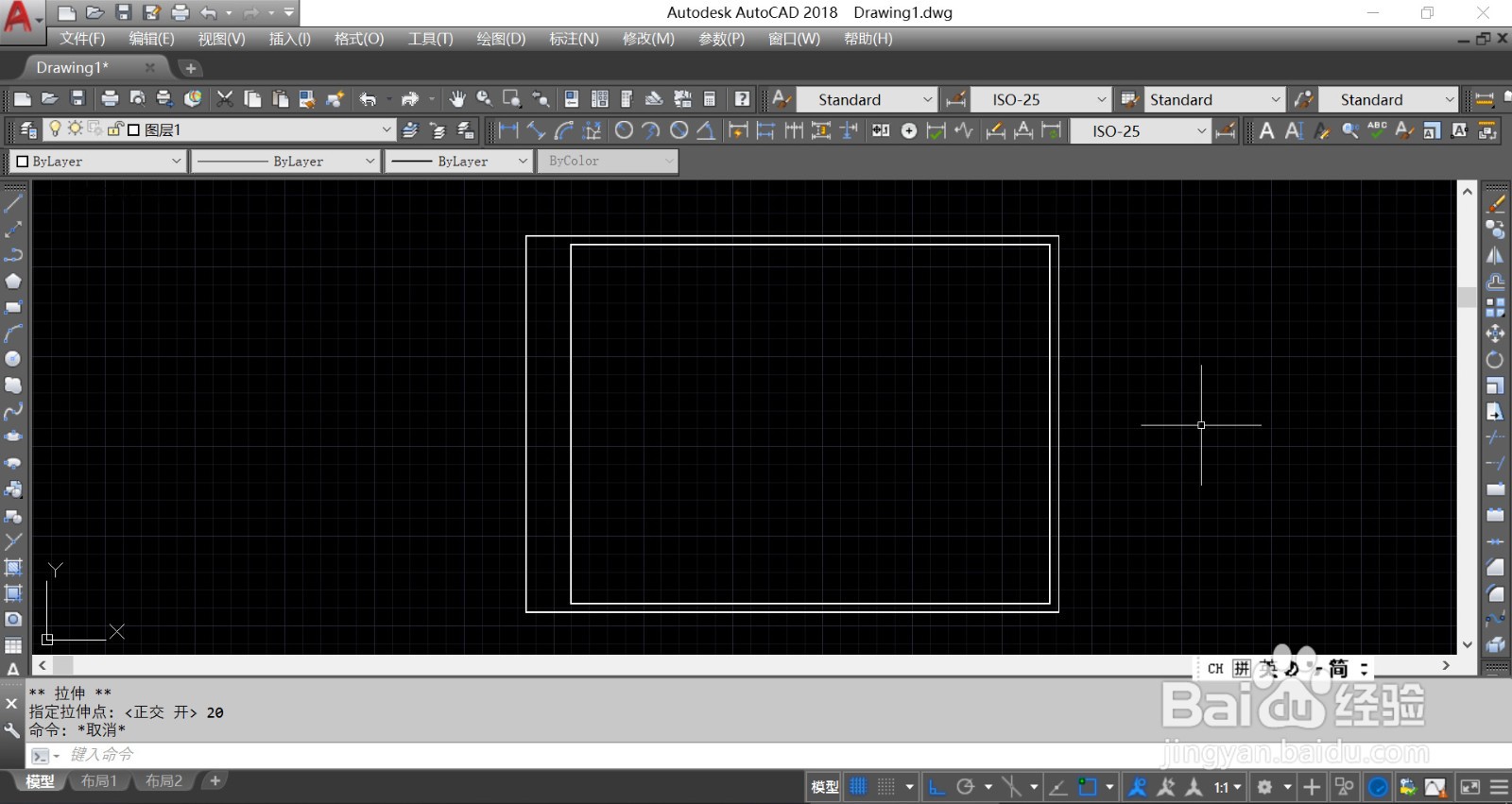
Task: Click the Redo arrow icon
Action: click(x=409, y=99)
